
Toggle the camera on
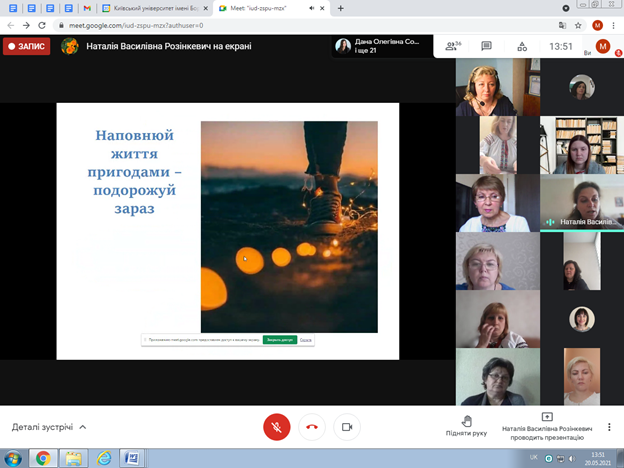[347, 427]
